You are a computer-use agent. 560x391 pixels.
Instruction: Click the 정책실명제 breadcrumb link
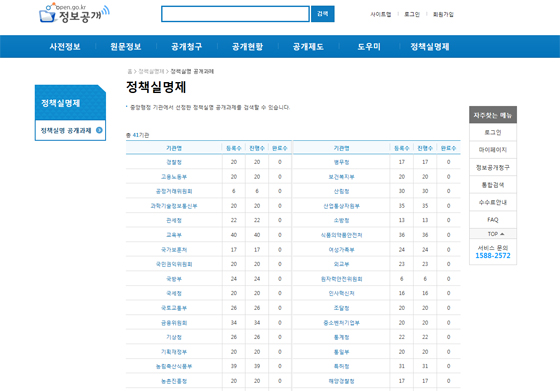click(x=151, y=71)
